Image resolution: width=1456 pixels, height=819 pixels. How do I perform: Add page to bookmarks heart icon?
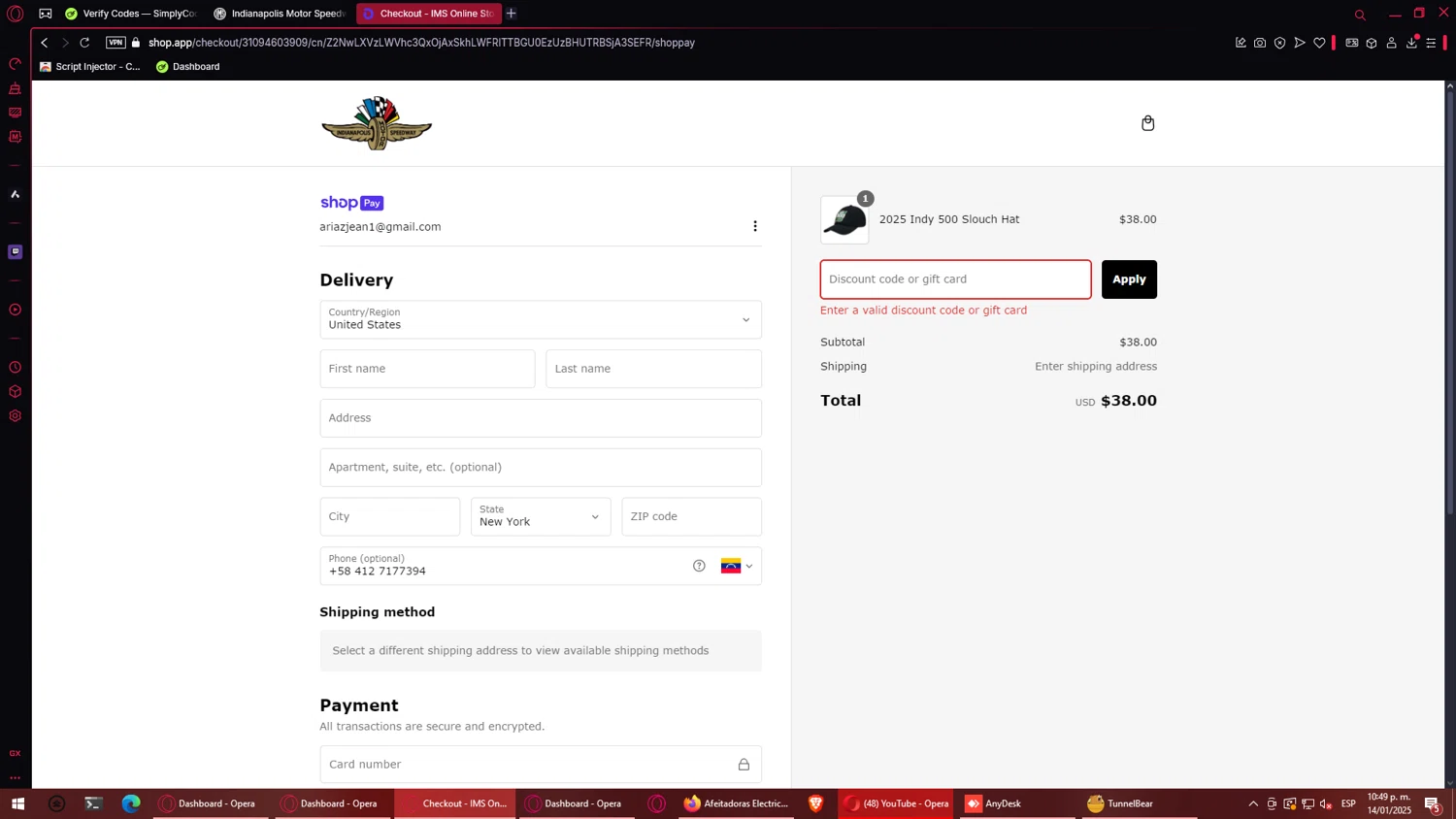pyautogui.click(x=1319, y=43)
